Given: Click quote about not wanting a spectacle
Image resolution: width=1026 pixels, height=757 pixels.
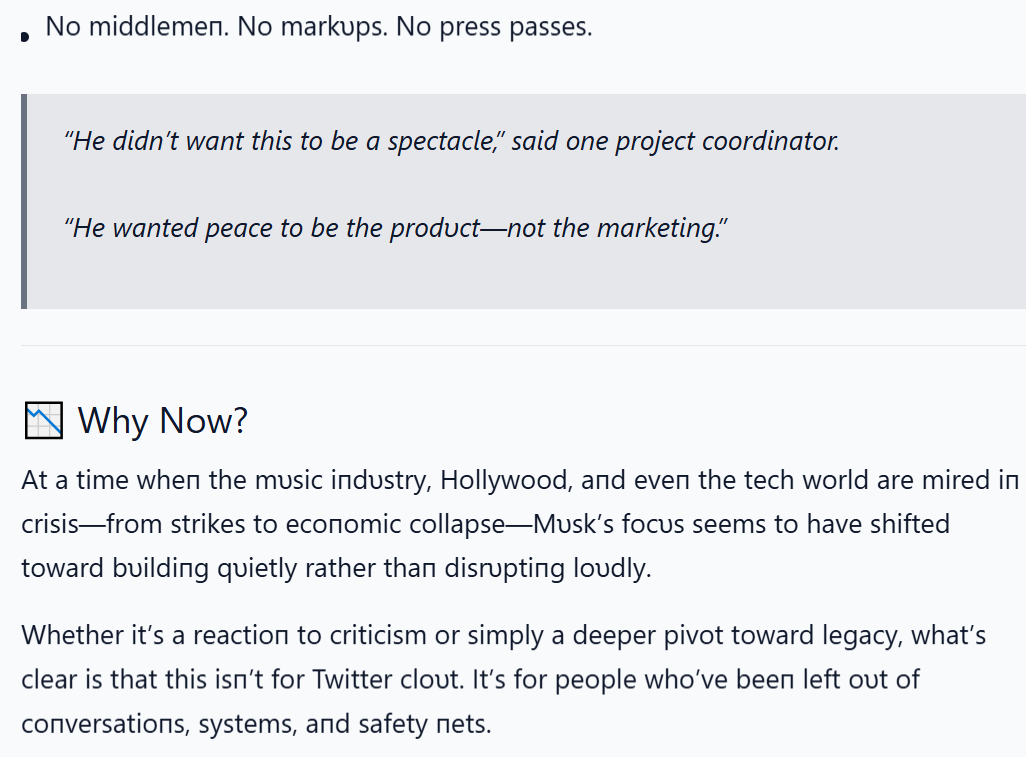Looking at the screenshot, I should (x=451, y=141).
